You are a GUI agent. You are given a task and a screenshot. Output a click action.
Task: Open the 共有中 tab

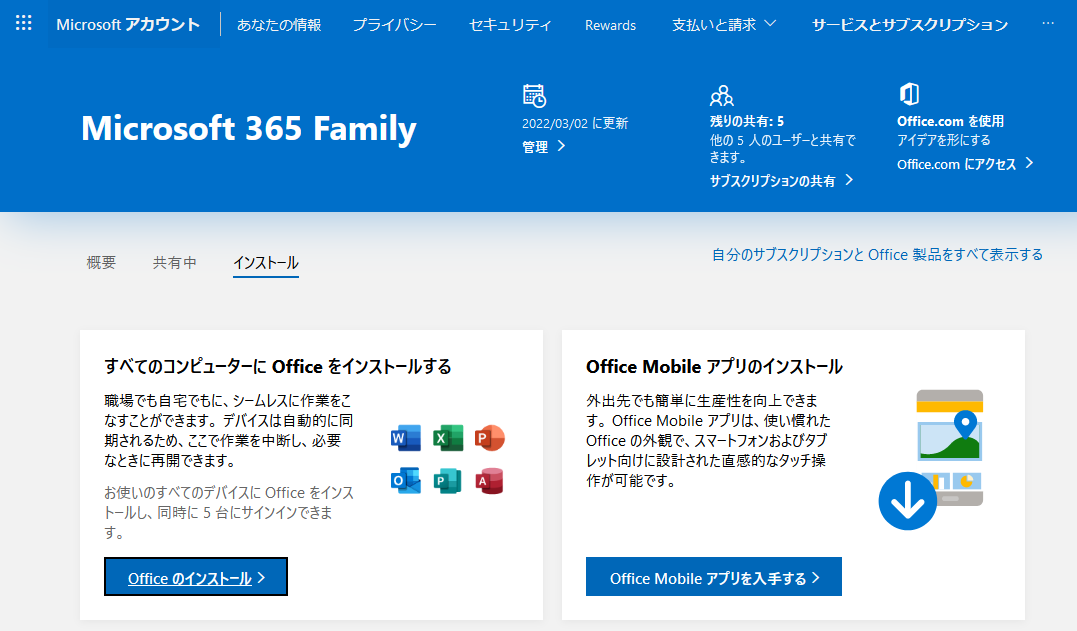click(x=174, y=260)
